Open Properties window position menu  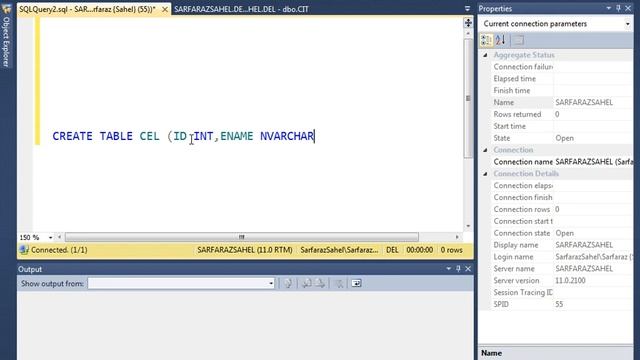coord(609,8)
